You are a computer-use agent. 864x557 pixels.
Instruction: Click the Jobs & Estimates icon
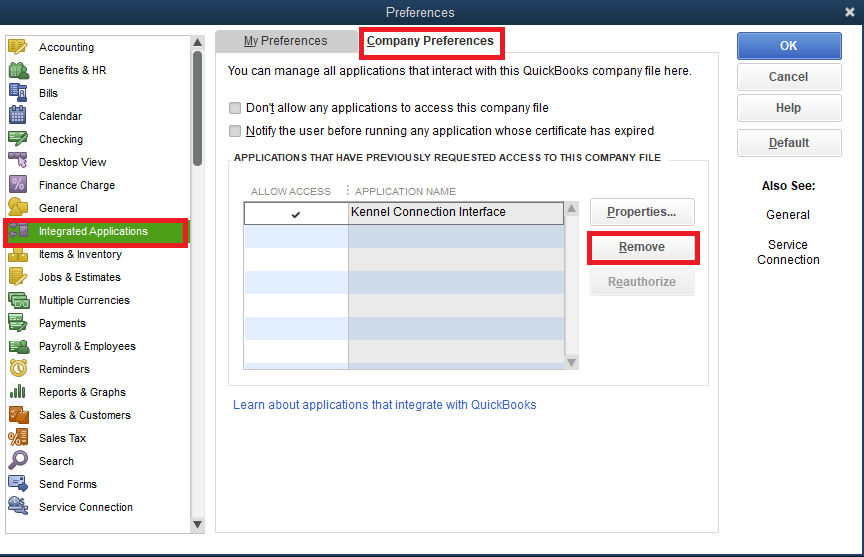pos(18,277)
